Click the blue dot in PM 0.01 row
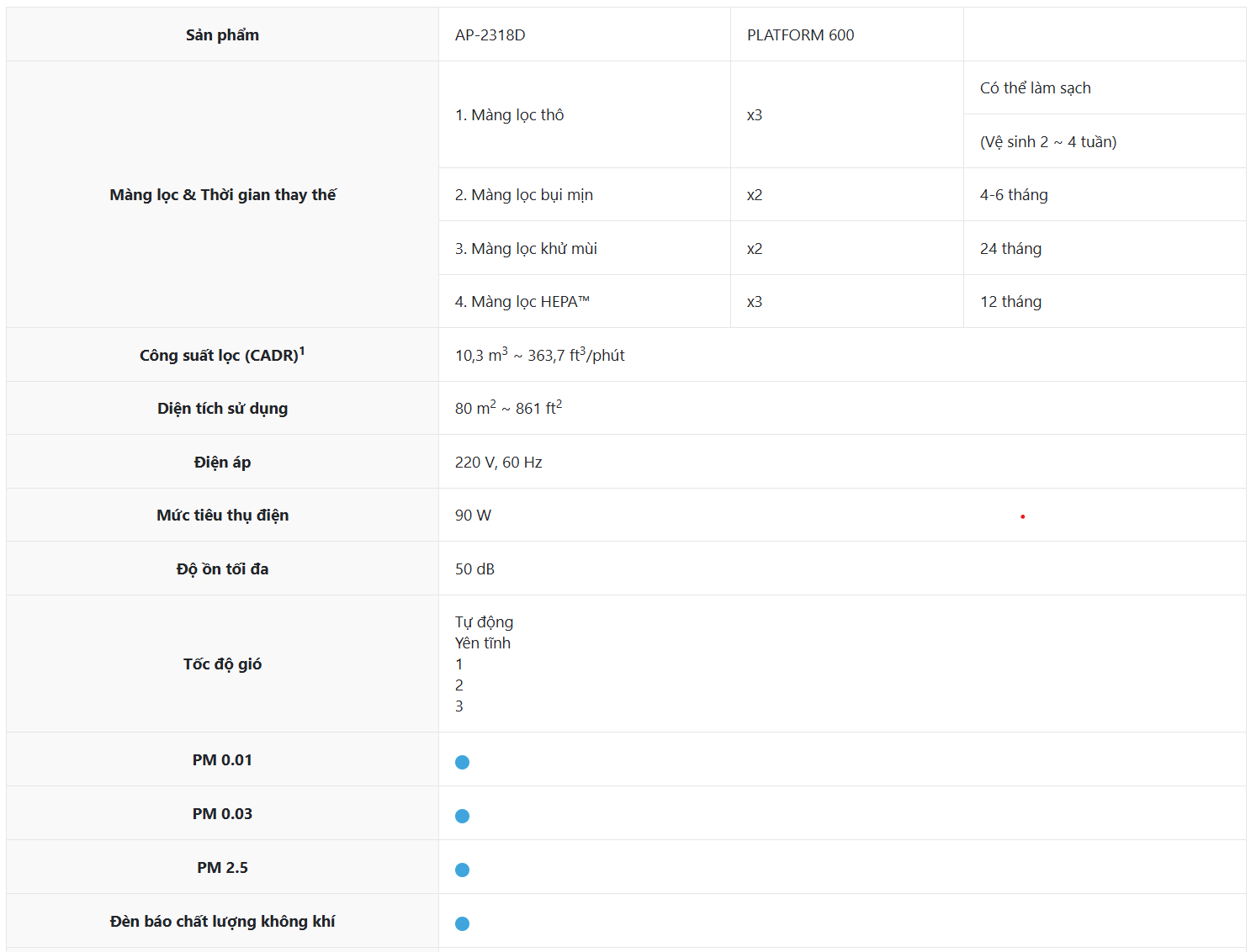Screen dimensions: 1251x952 (x=462, y=762)
